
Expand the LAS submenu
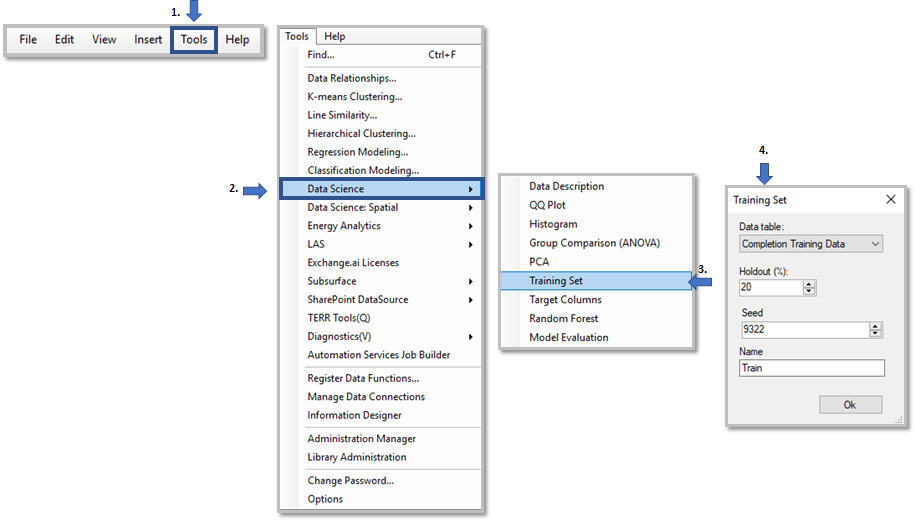tap(381, 244)
